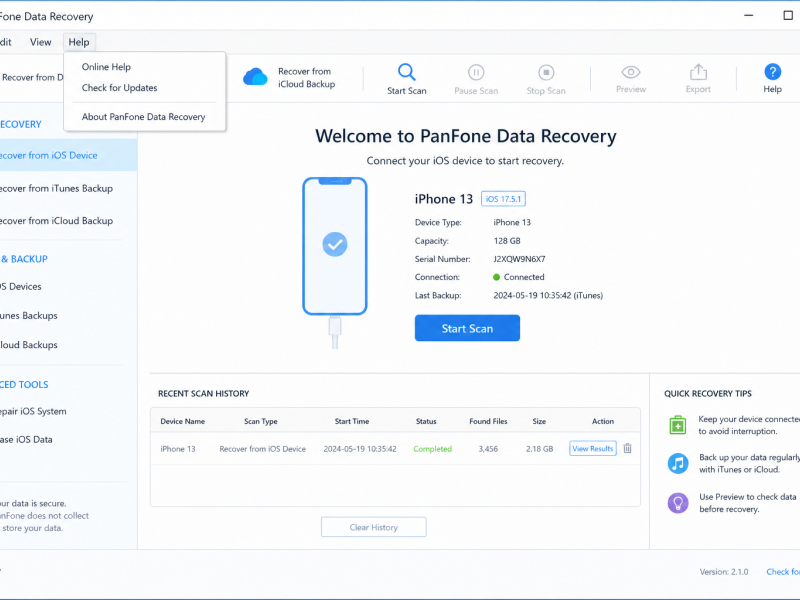Click the iPhone 13 device name cell

coord(178,449)
